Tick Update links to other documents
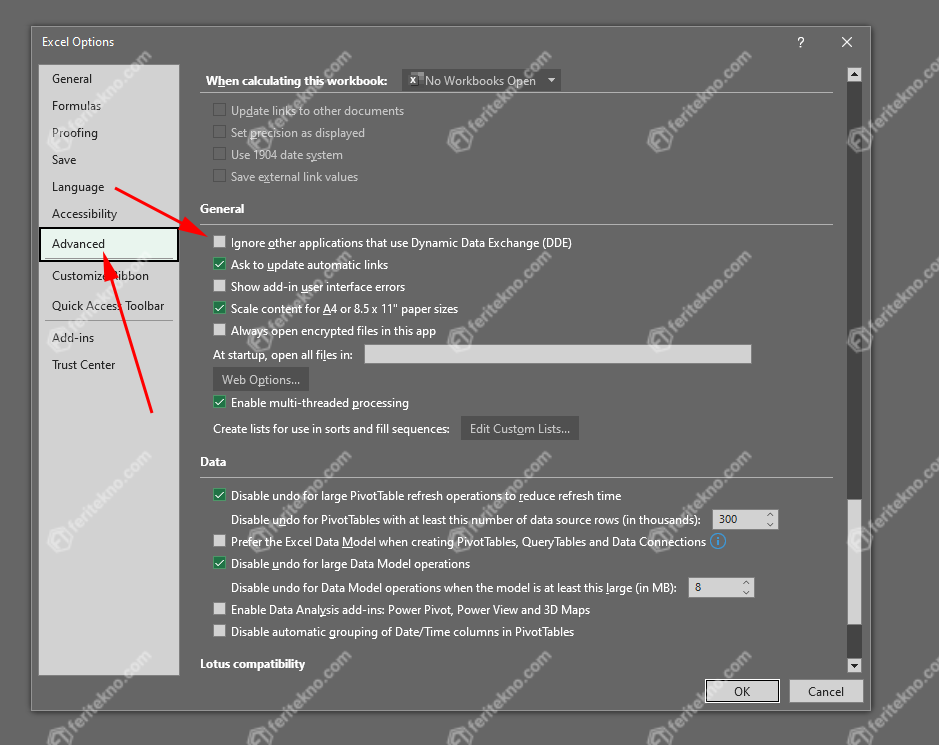Viewport: 939px width, 745px height. click(220, 110)
